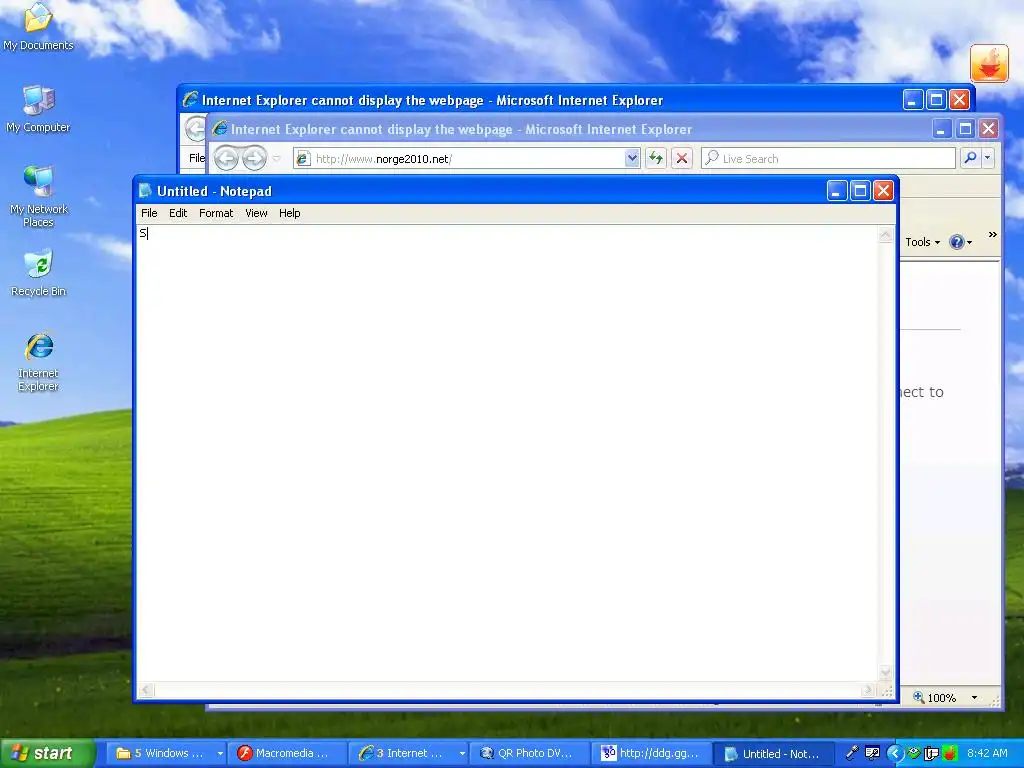
Task: Click the Notepad horizontal scrollbar right arrow
Action: [x=868, y=690]
